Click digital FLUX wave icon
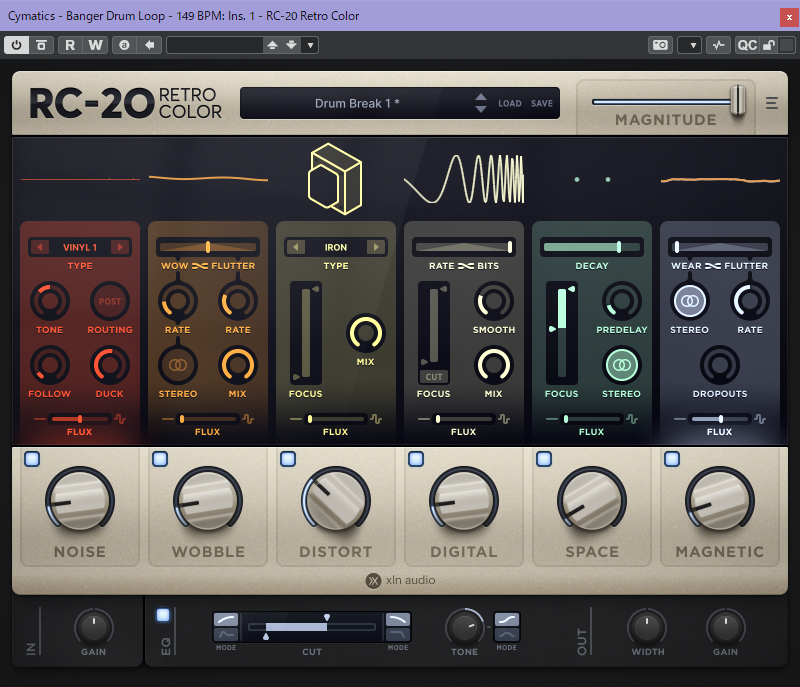 pos(504,419)
